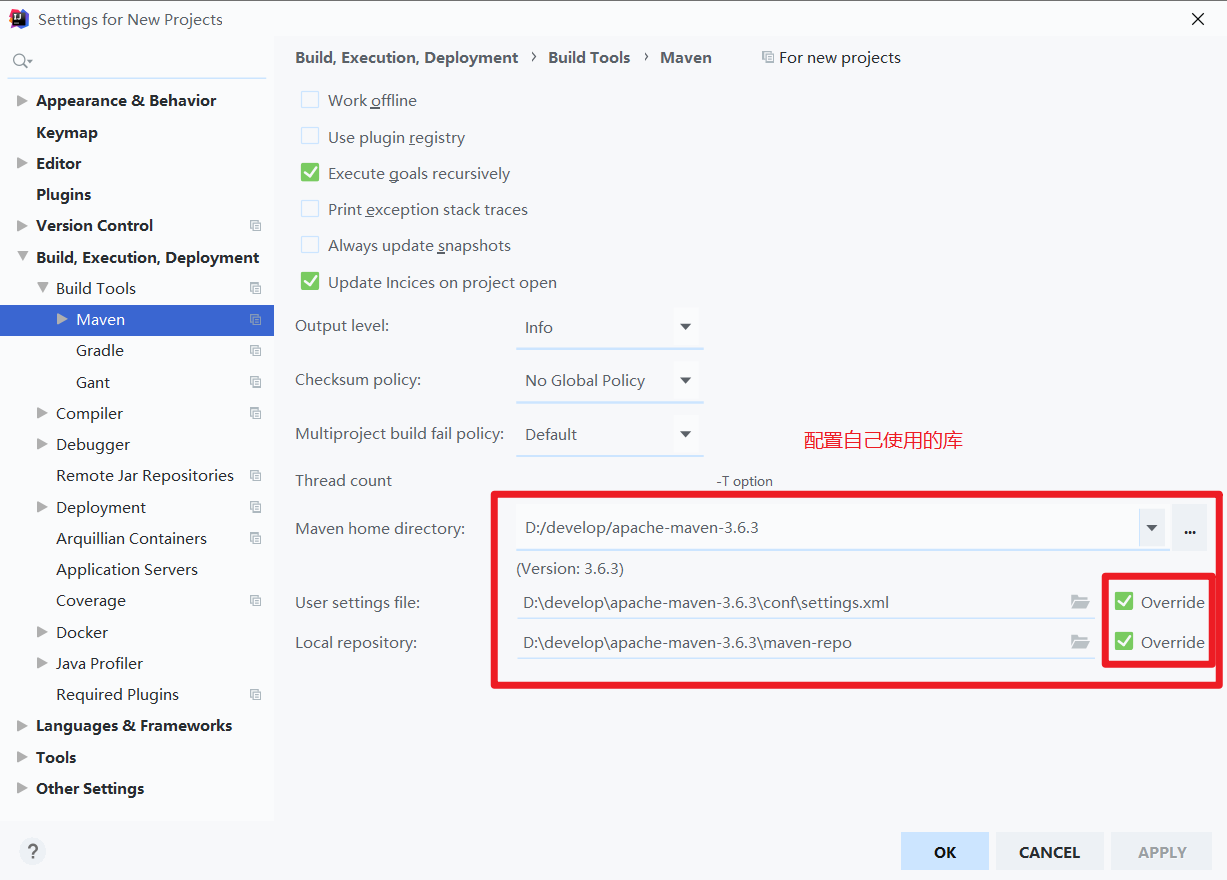Enable Use plugin registry checkbox
Viewport: 1227px width, 880px height.
click(310, 137)
